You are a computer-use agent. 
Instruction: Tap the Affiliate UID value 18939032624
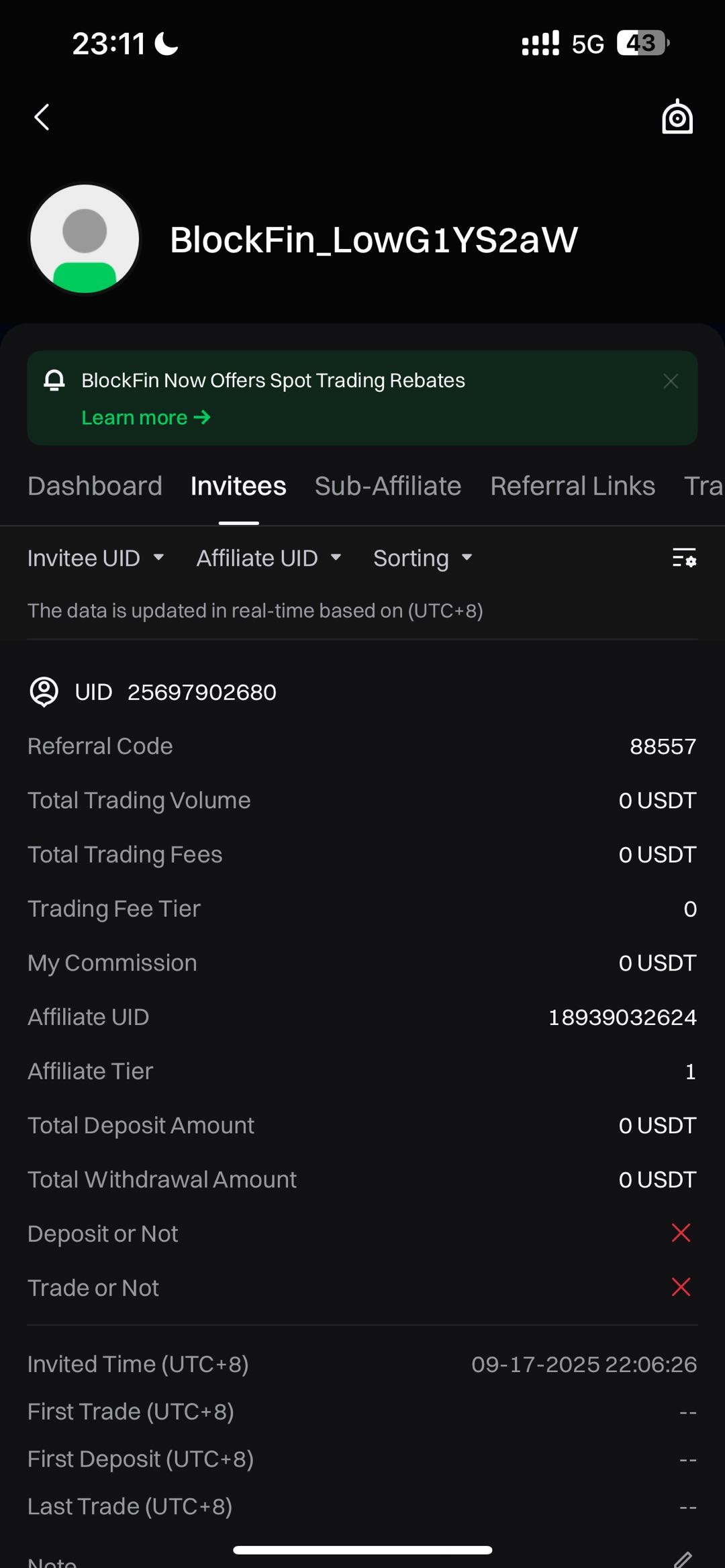point(622,1017)
